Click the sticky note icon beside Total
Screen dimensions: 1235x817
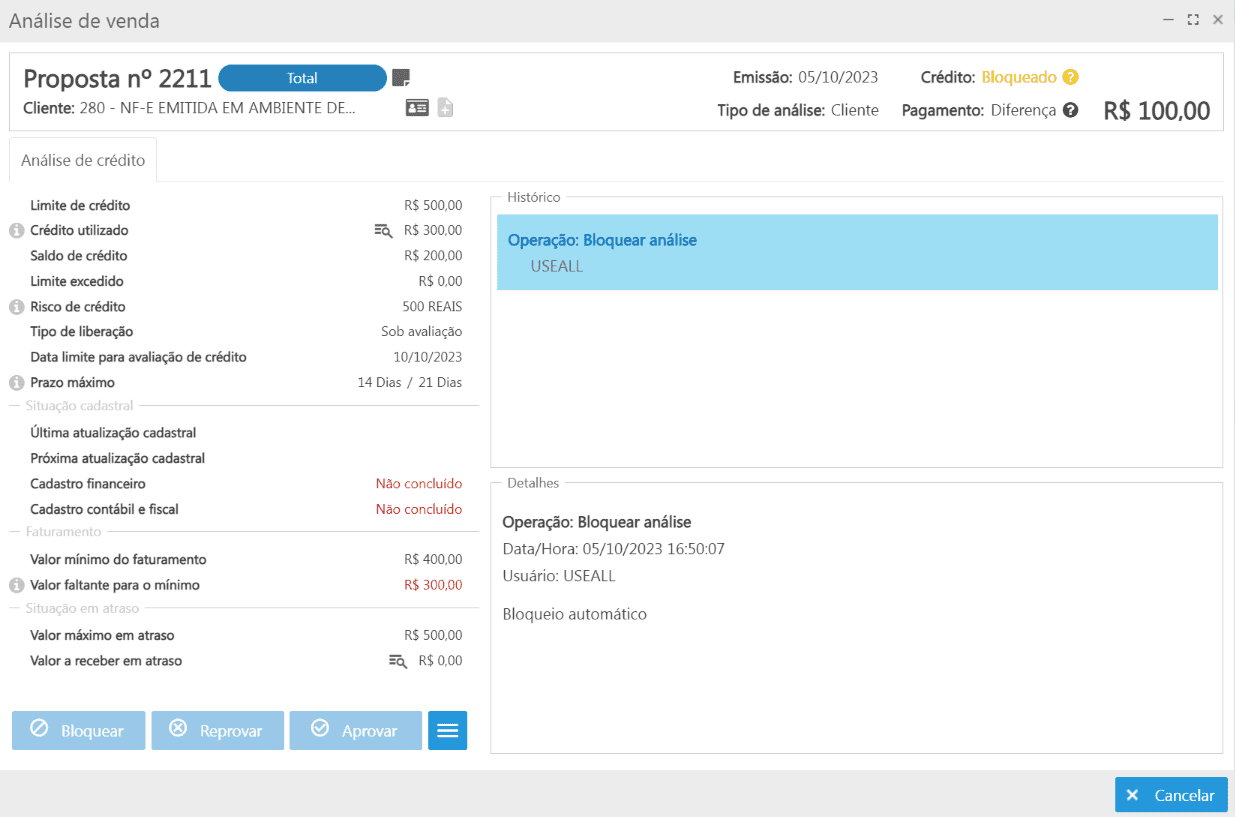click(x=401, y=78)
